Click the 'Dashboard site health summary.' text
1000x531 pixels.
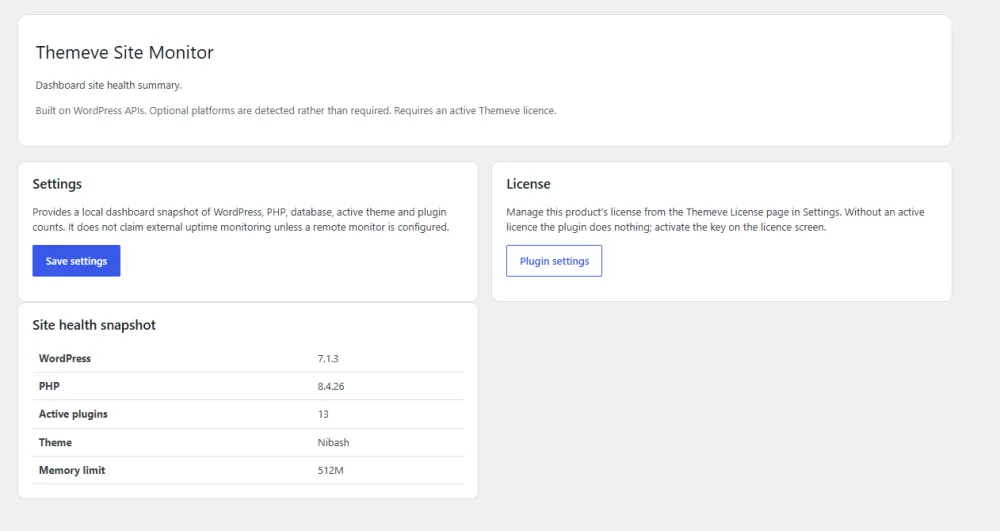click(x=108, y=85)
